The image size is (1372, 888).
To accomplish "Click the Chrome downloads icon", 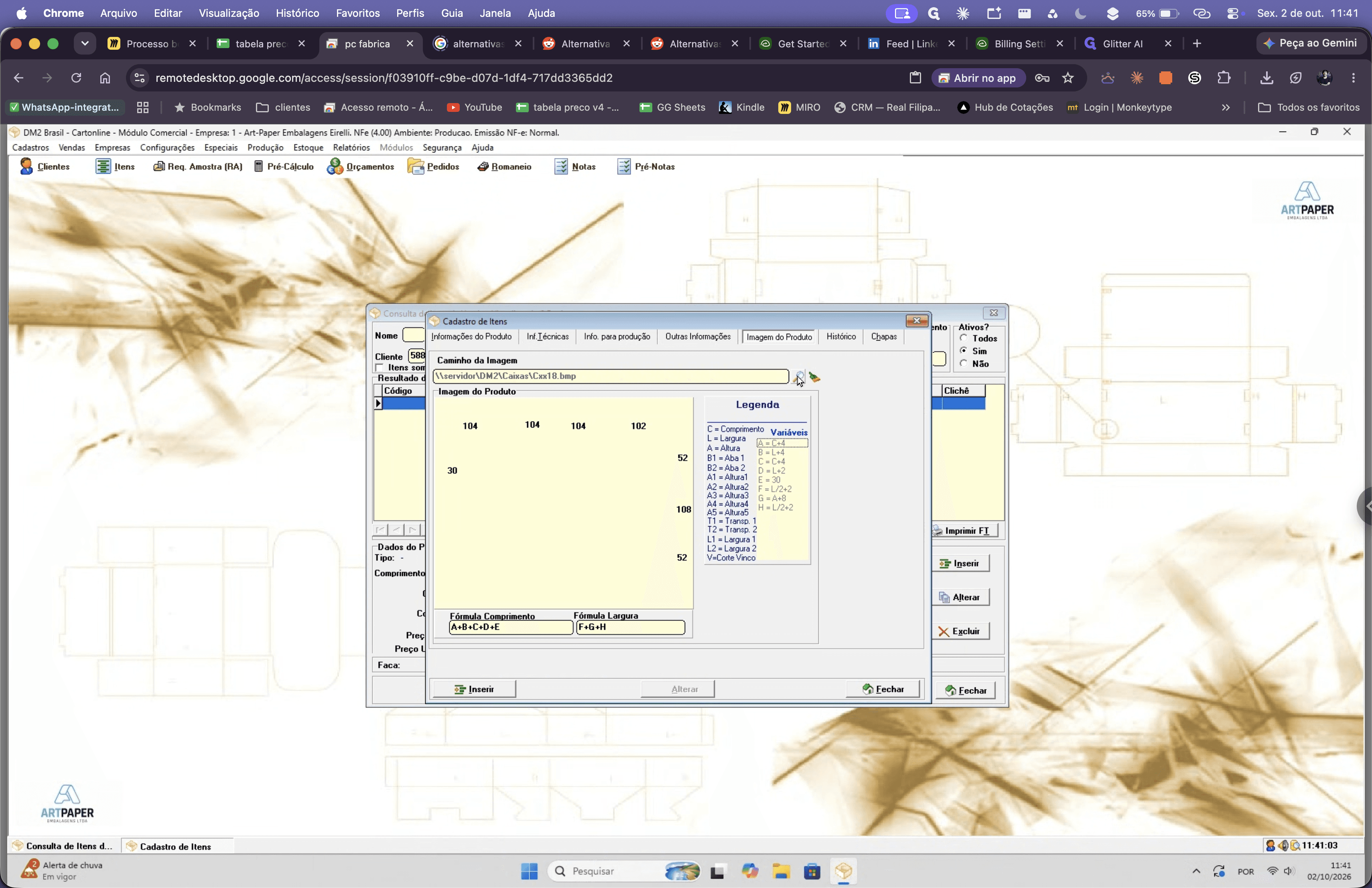I will 1266,78.
